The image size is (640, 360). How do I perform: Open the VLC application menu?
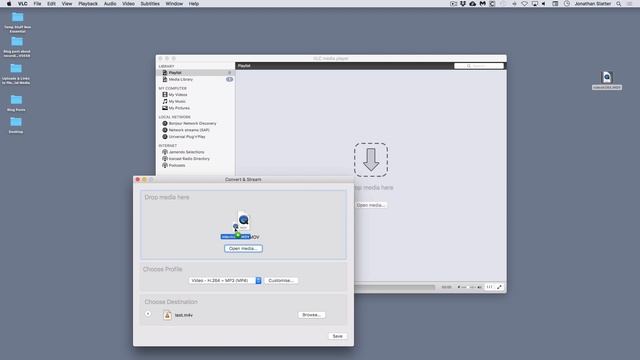23,4
